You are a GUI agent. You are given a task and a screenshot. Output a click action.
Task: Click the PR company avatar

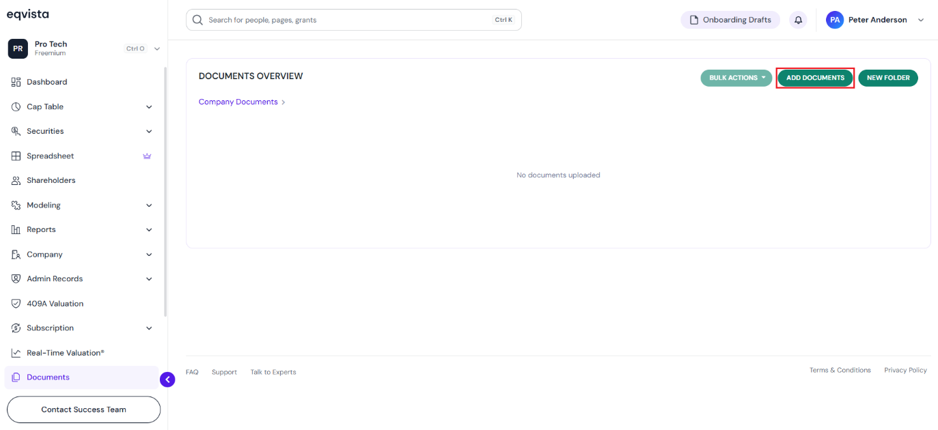[18, 48]
